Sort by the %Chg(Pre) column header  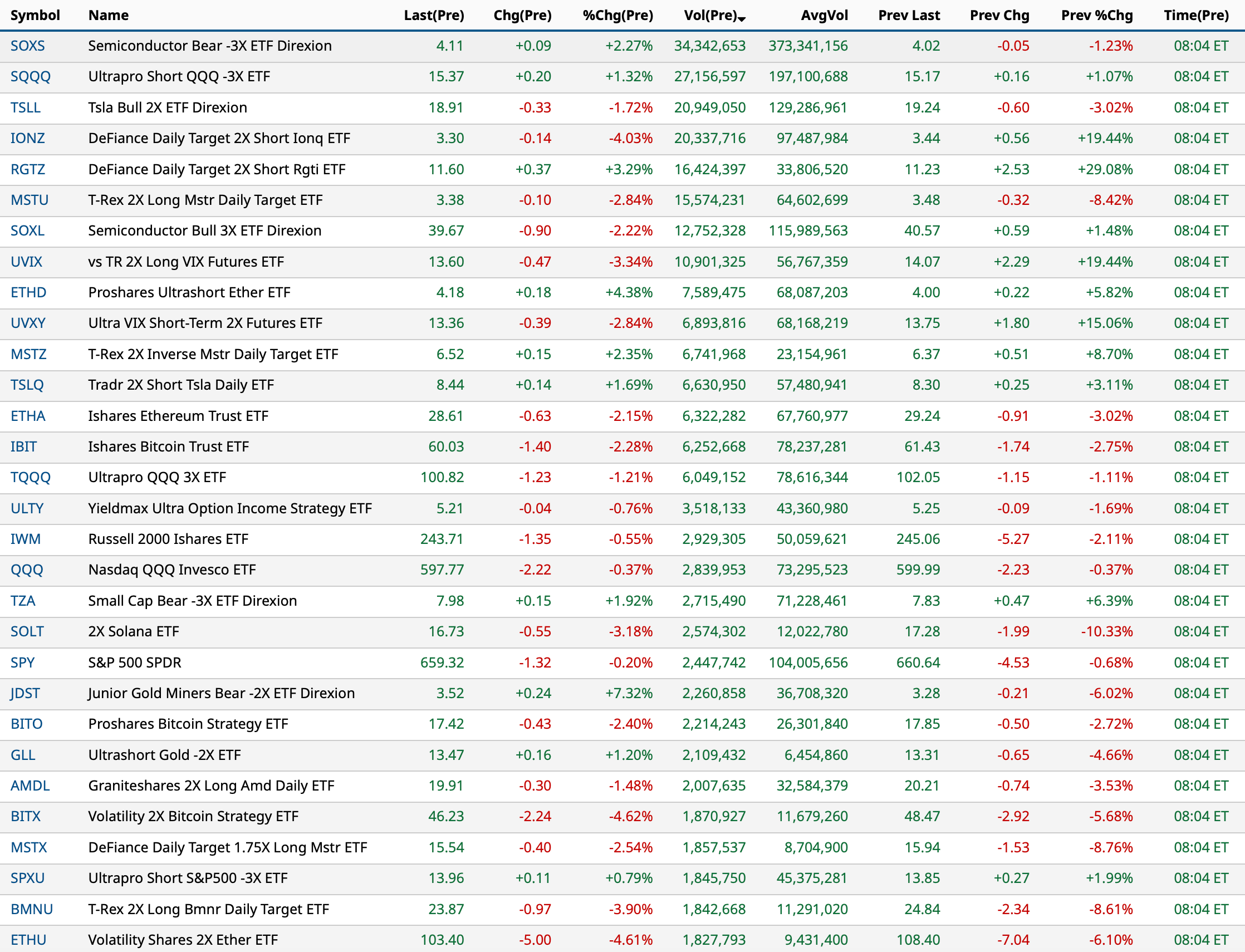coord(617,15)
